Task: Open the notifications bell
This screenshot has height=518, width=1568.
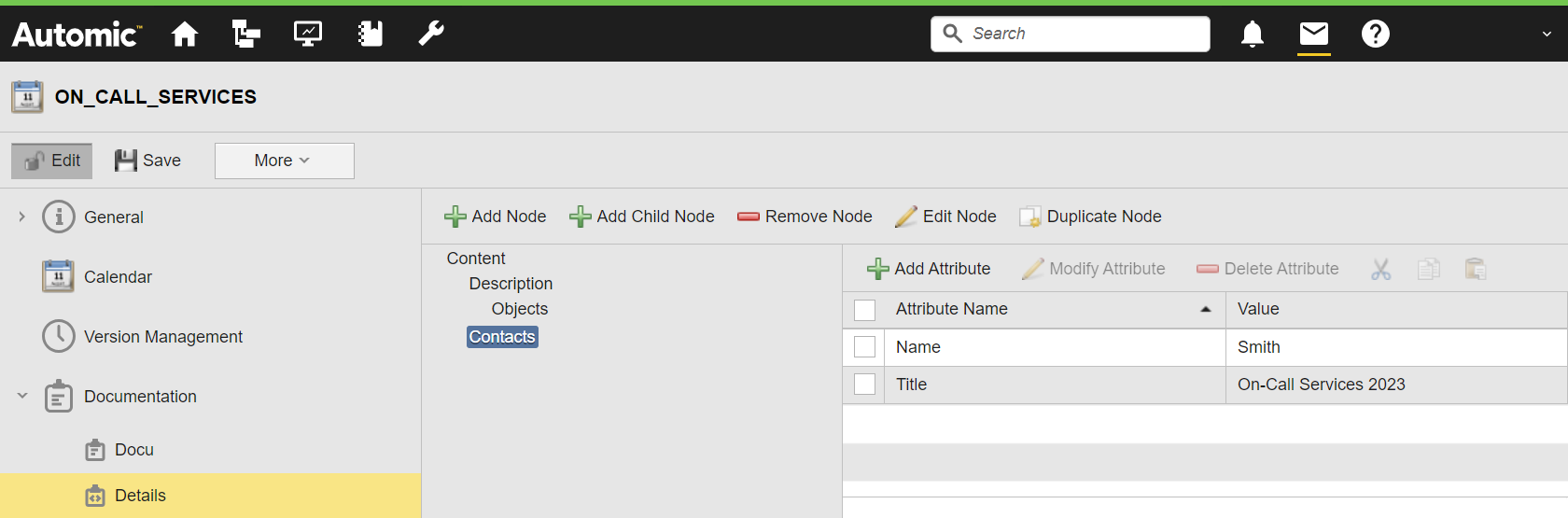Action: (x=1252, y=35)
